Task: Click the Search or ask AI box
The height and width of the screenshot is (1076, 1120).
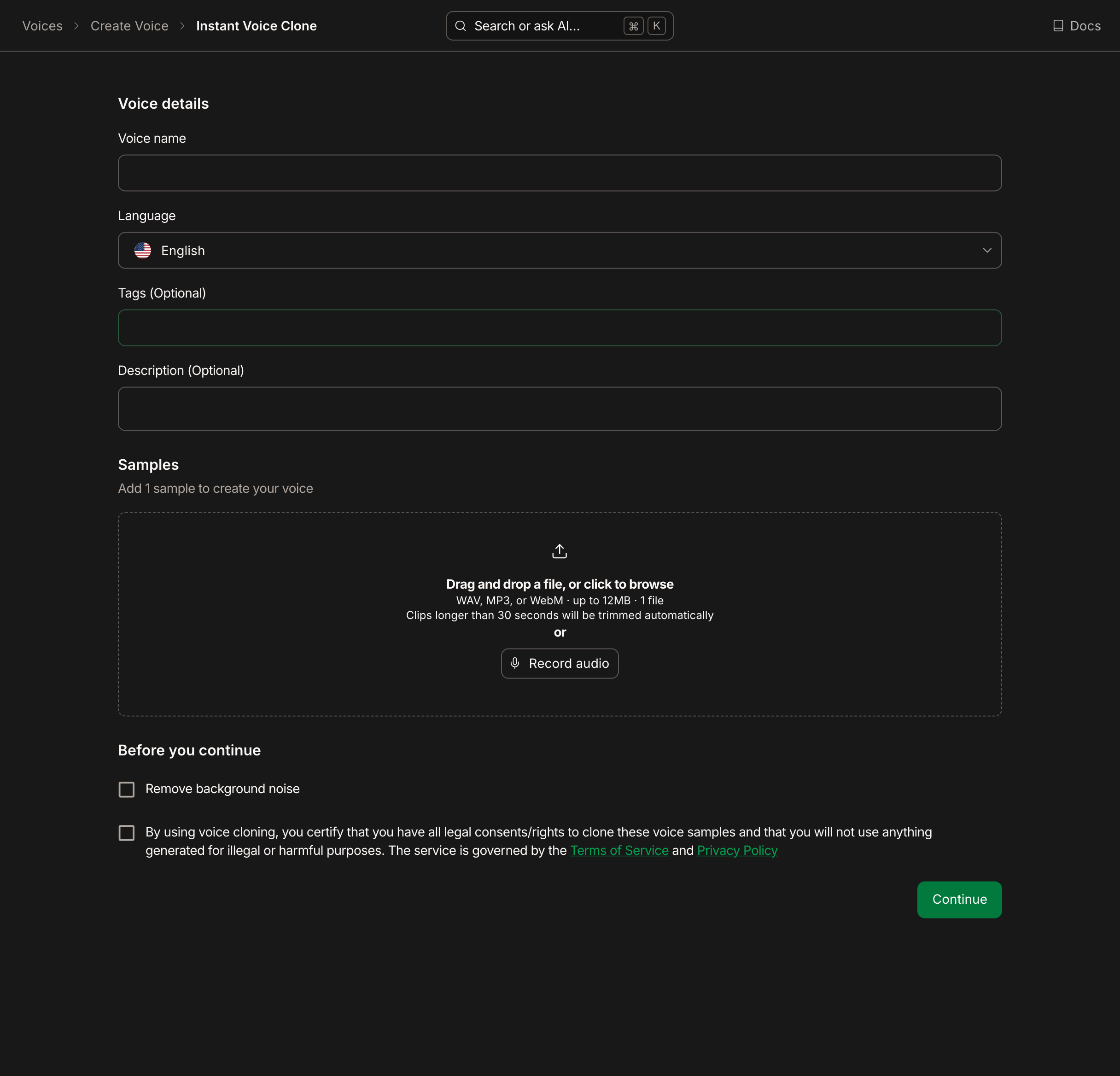Action: pos(560,26)
